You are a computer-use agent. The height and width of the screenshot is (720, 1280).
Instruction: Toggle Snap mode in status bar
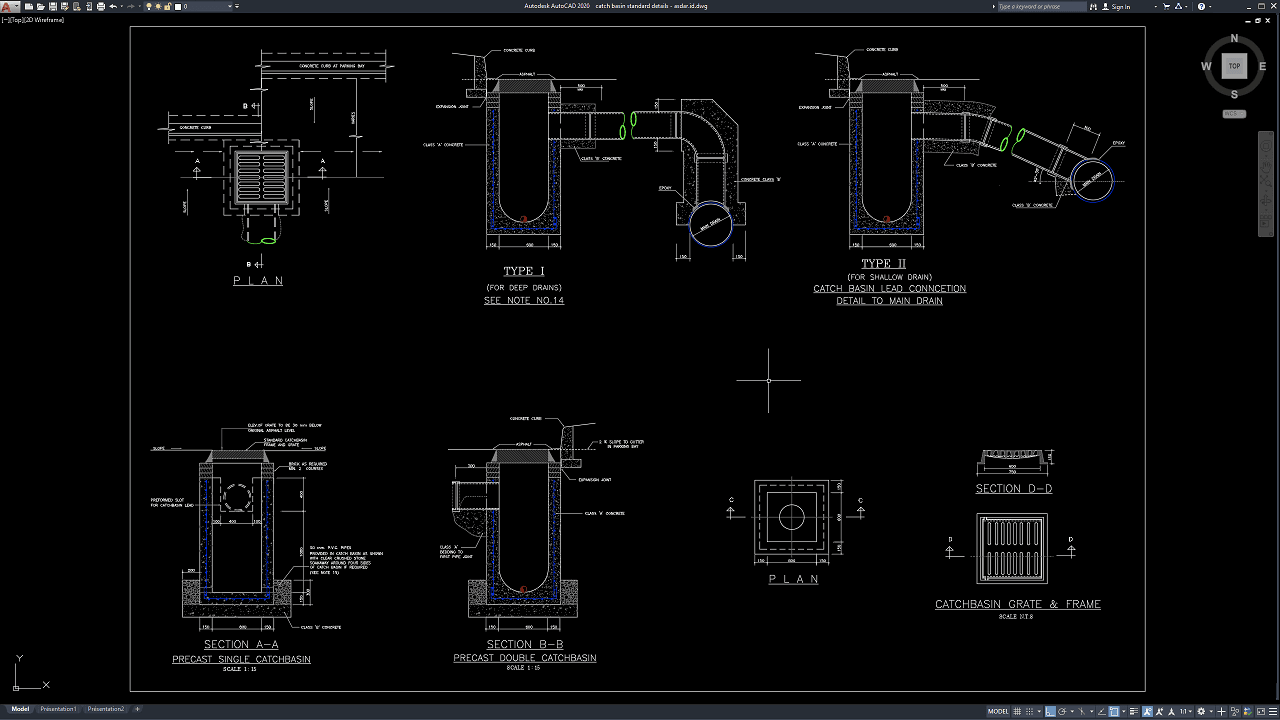(x=1029, y=711)
